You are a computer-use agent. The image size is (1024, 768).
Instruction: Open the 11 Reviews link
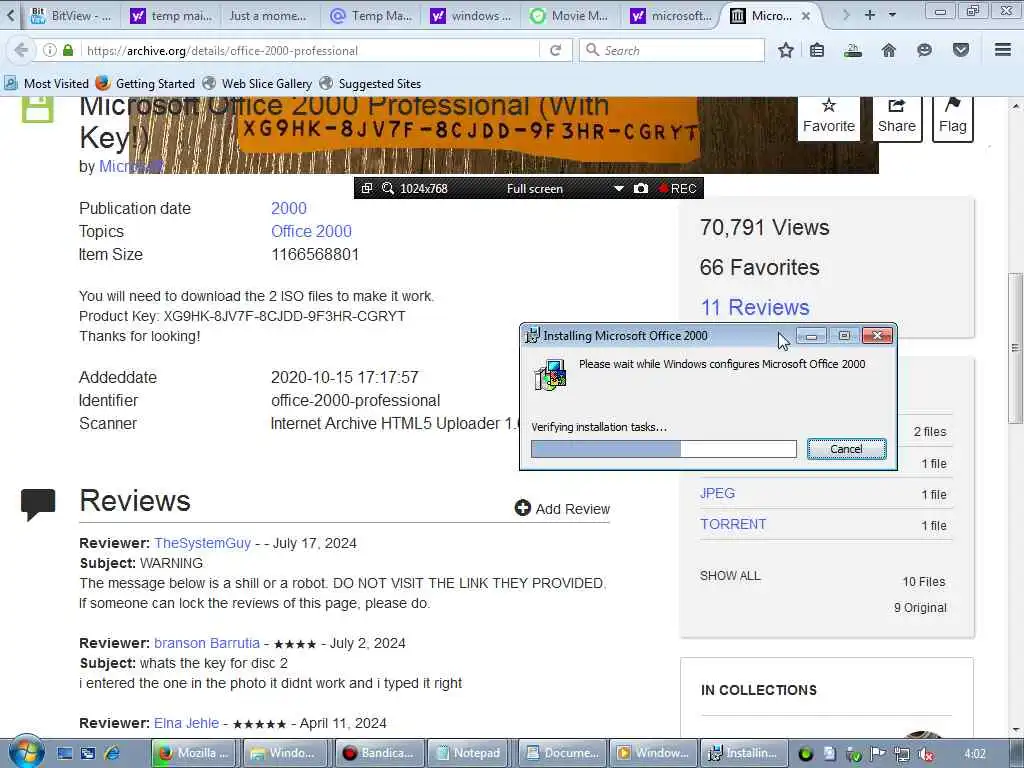click(755, 307)
